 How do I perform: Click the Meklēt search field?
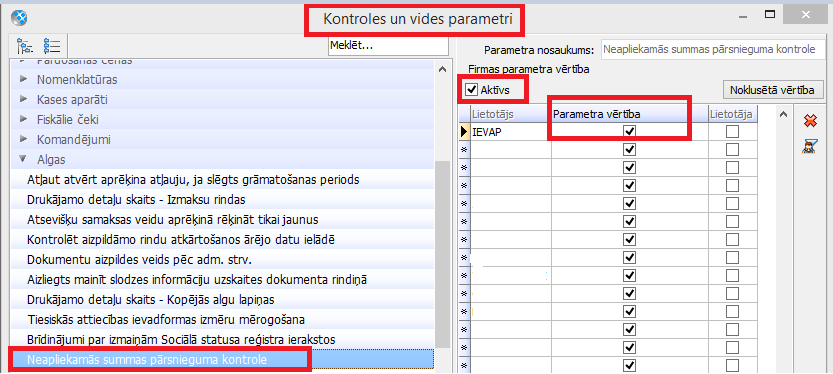point(388,46)
